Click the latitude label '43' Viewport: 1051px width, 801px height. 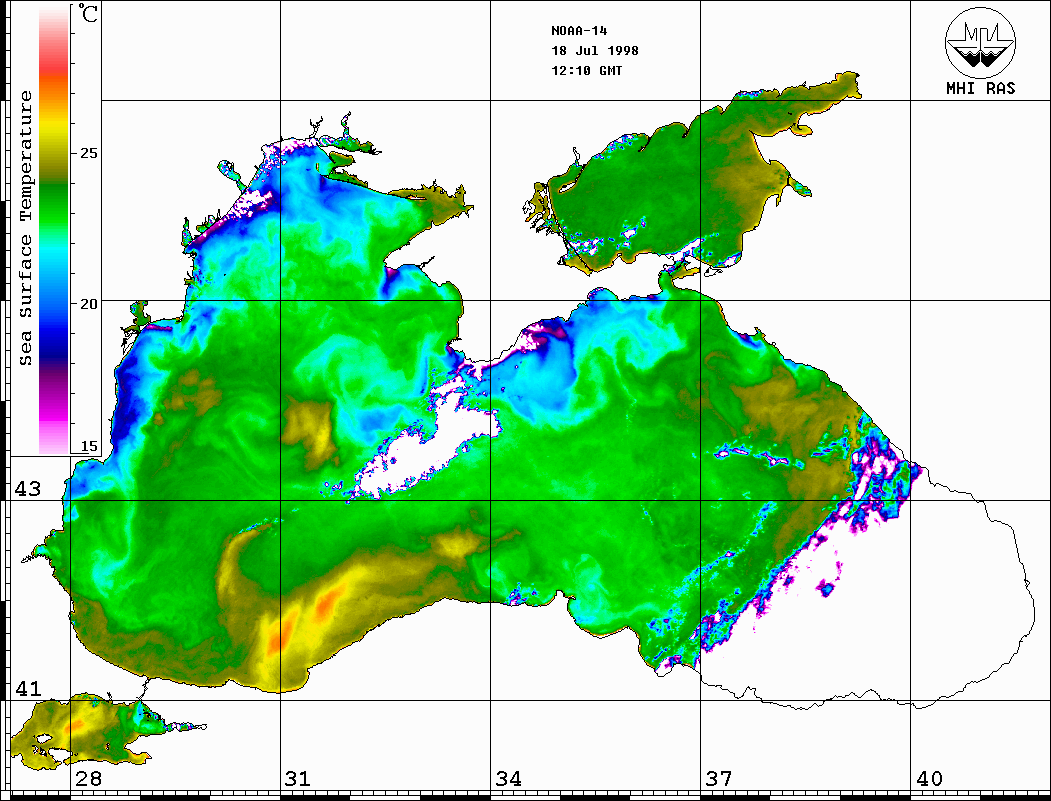click(28, 489)
